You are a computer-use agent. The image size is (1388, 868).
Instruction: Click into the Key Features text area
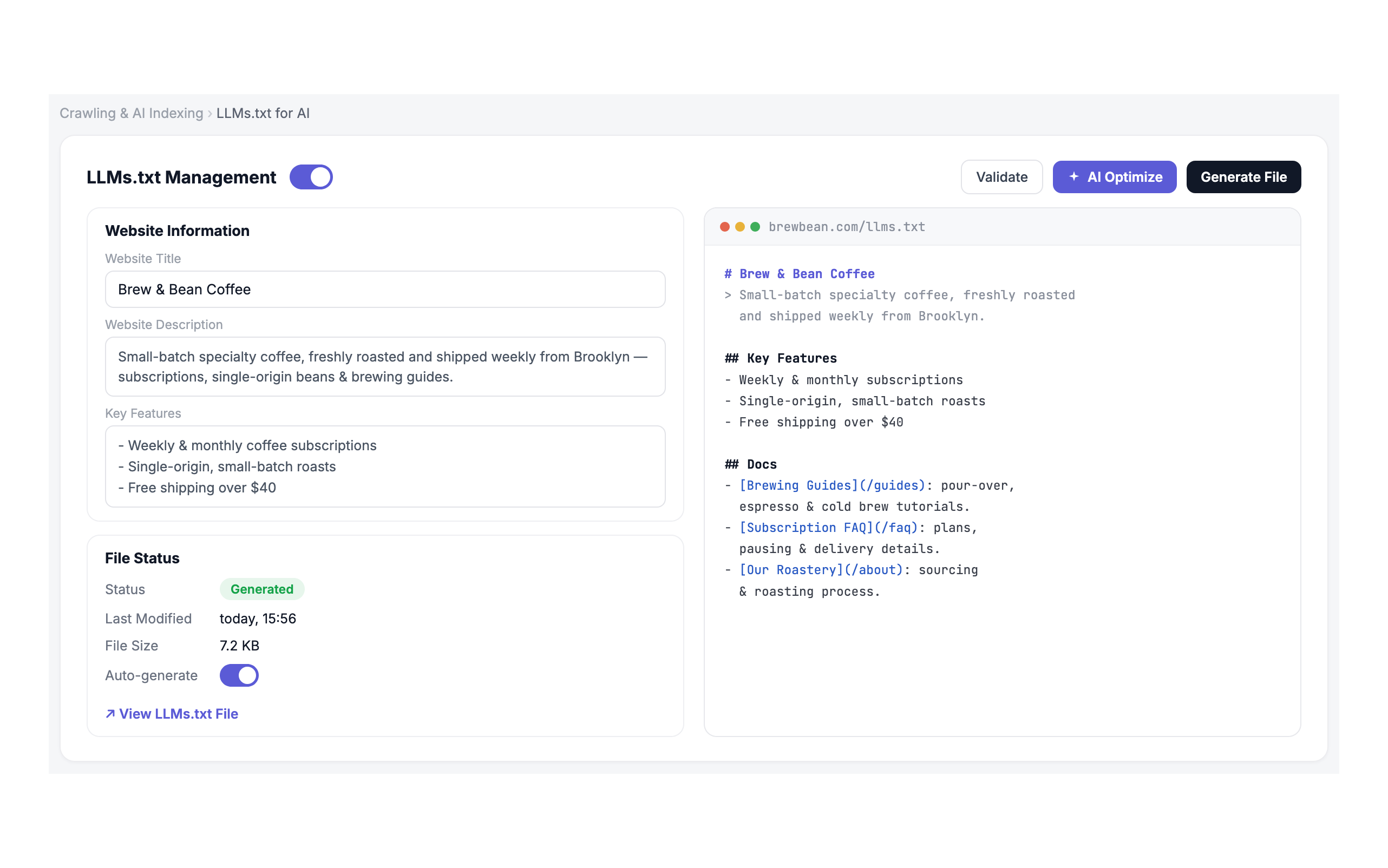point(385,466)
